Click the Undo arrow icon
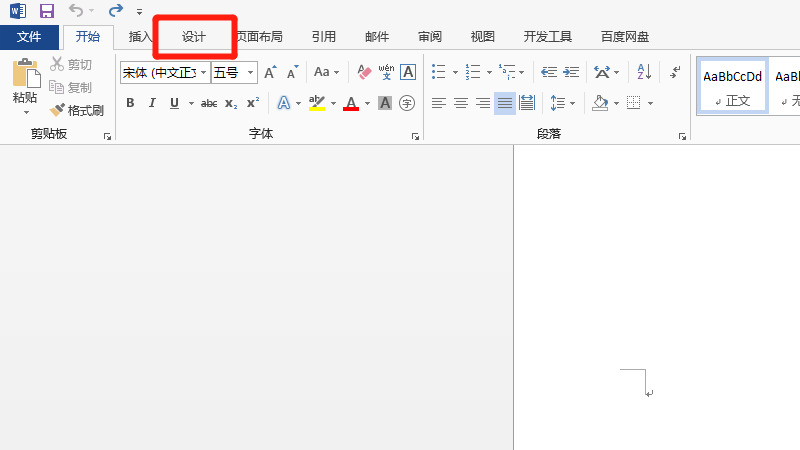 coord(76,10)
